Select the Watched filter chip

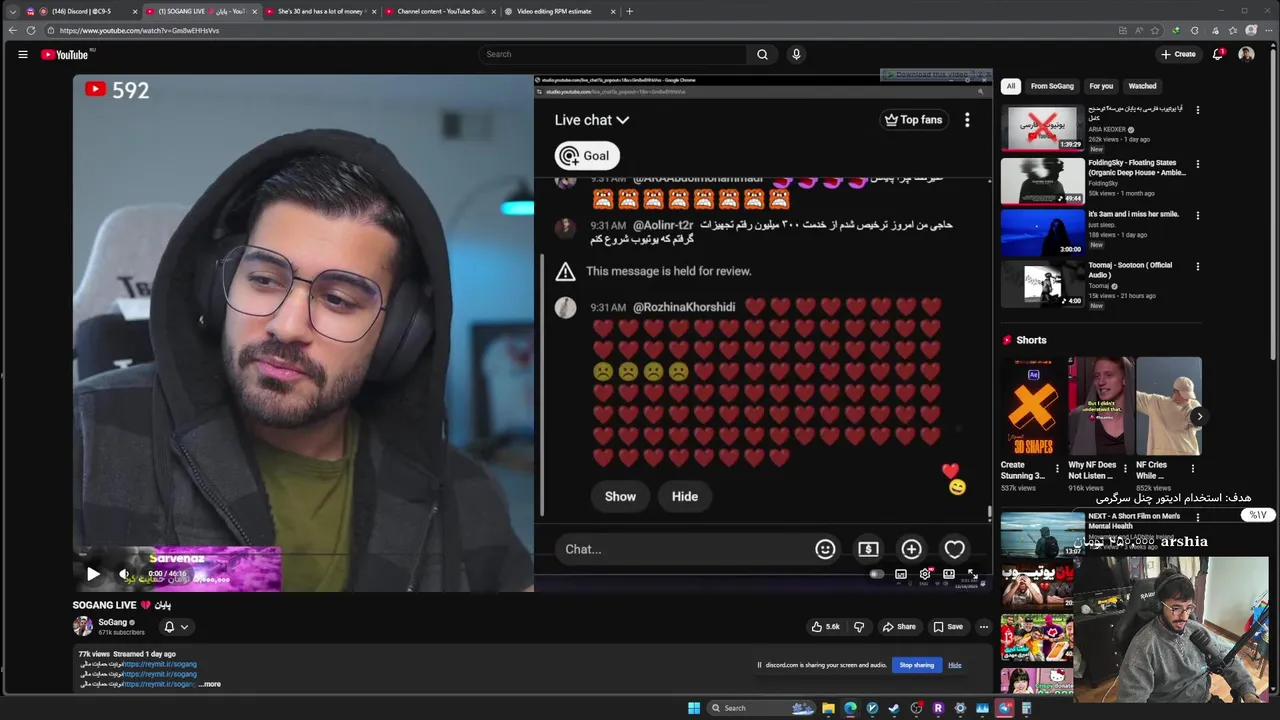tap(1142, 86)
